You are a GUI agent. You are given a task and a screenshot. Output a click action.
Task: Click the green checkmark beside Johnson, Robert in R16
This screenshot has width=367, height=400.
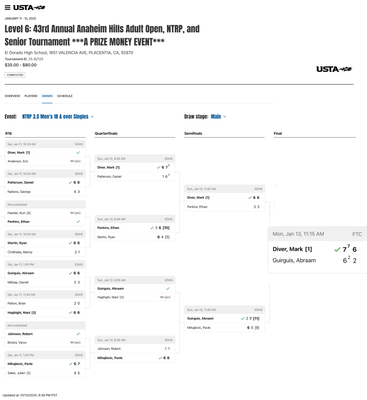pos(78,334)
